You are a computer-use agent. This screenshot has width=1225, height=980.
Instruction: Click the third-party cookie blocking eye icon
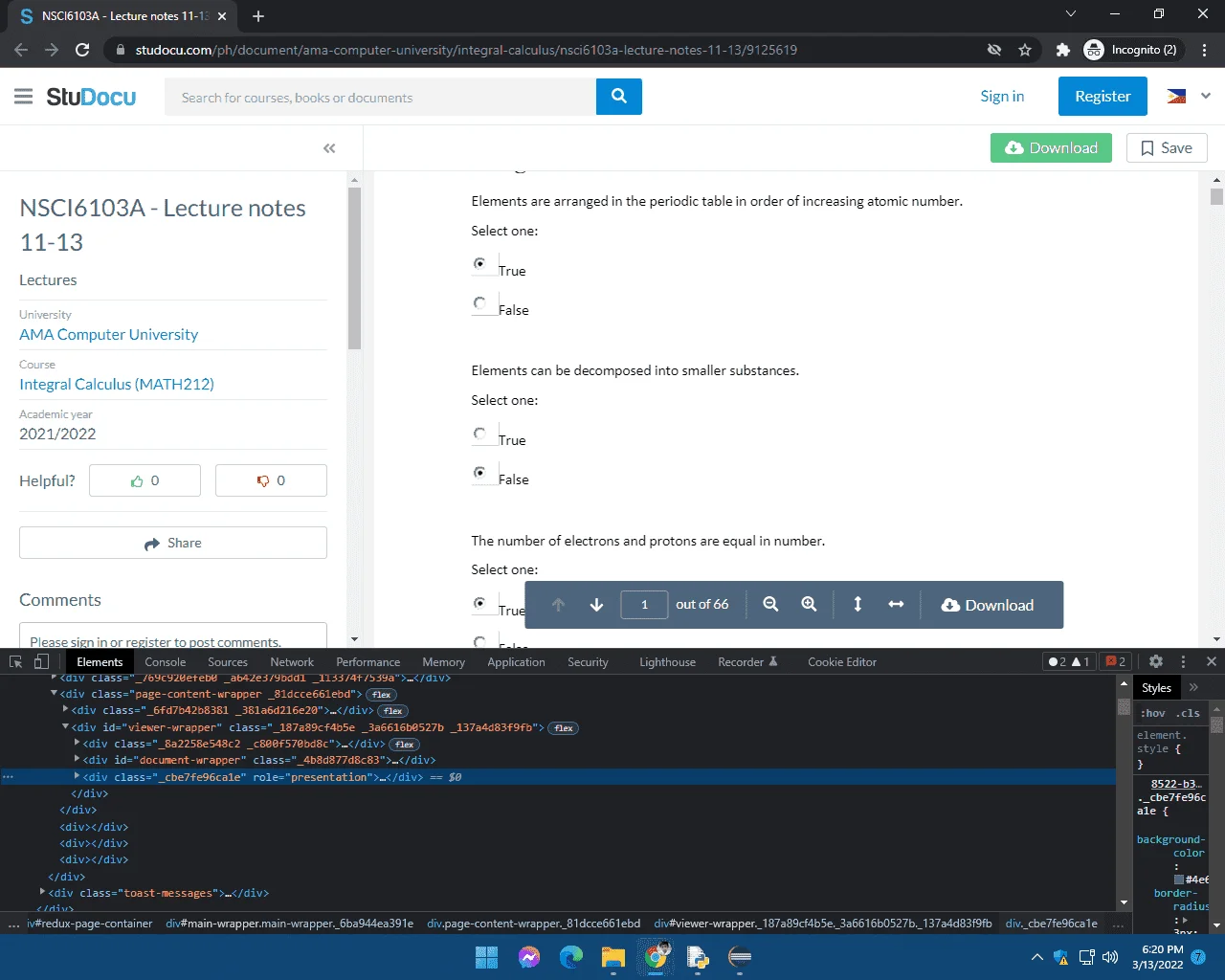point(994,50)
